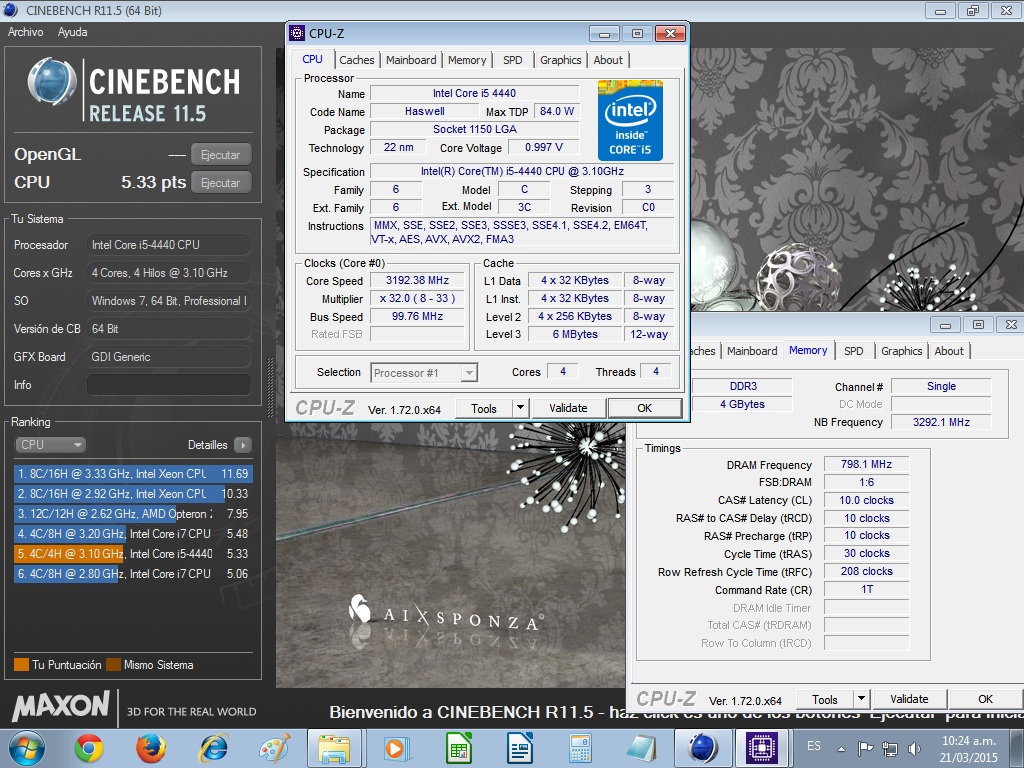This screenshot has width=1024, height=768.
Task: Switch to SPD tab in front CPU-Z
Action: click(513, 60)
